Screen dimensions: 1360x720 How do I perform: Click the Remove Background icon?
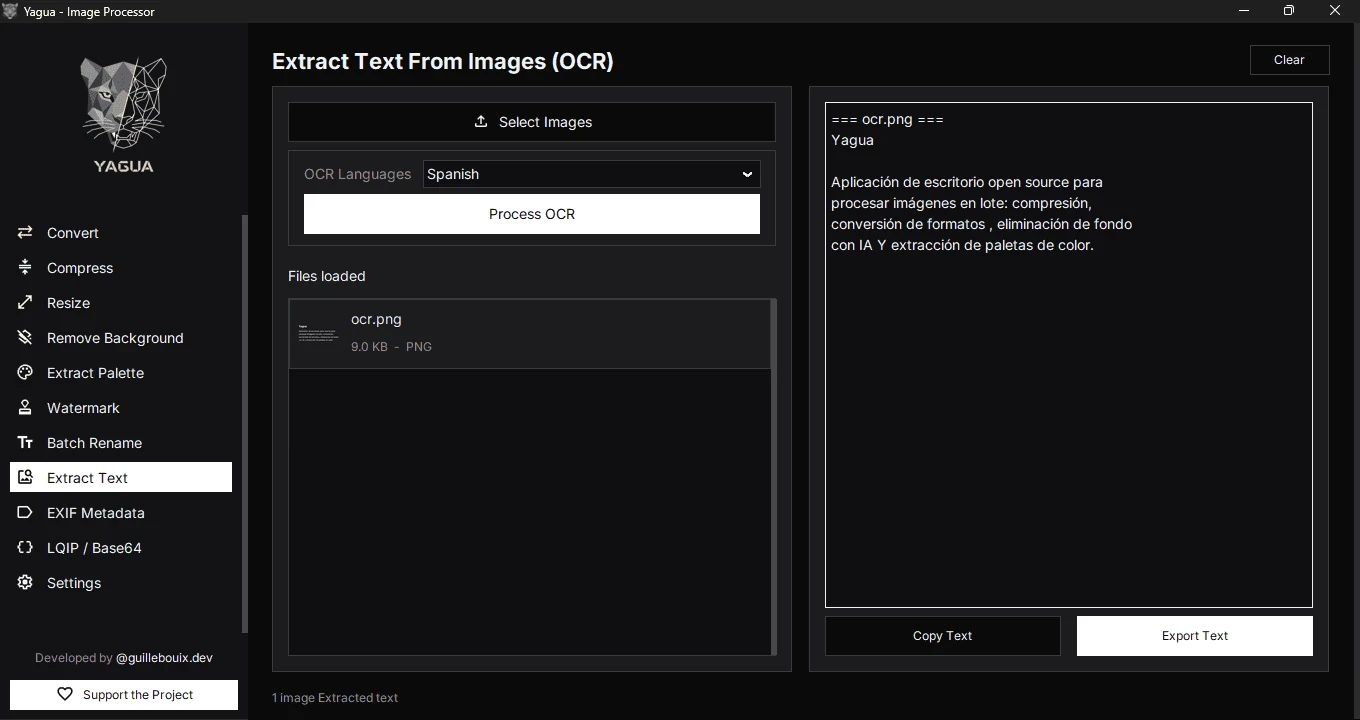pyautogui.click(x=25, y=338)
